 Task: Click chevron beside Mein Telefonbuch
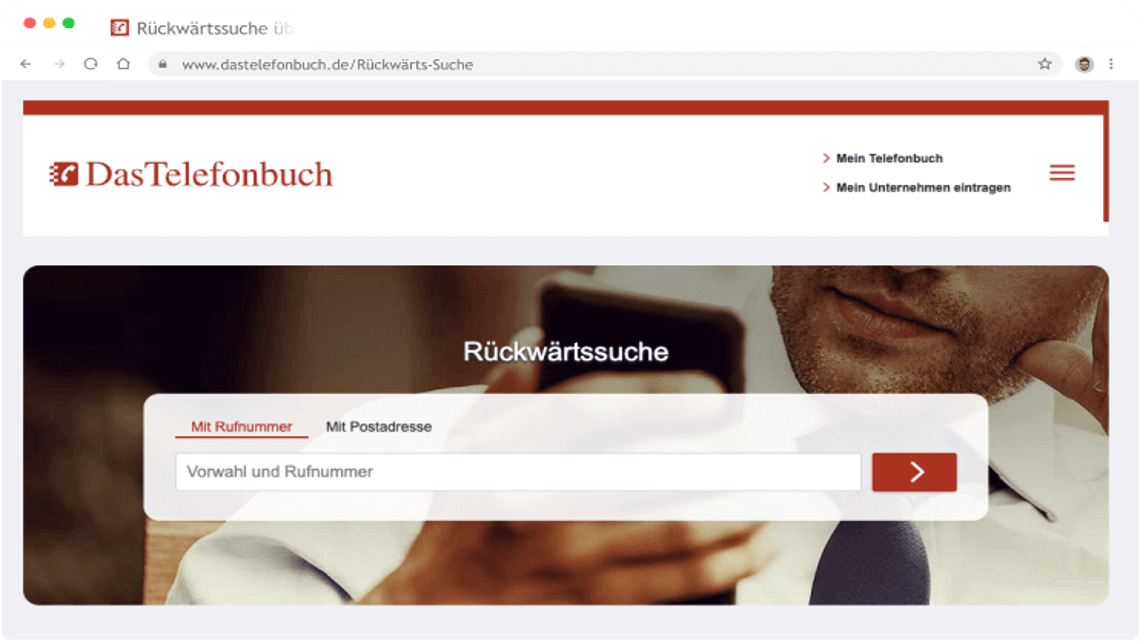click(826, 158)
